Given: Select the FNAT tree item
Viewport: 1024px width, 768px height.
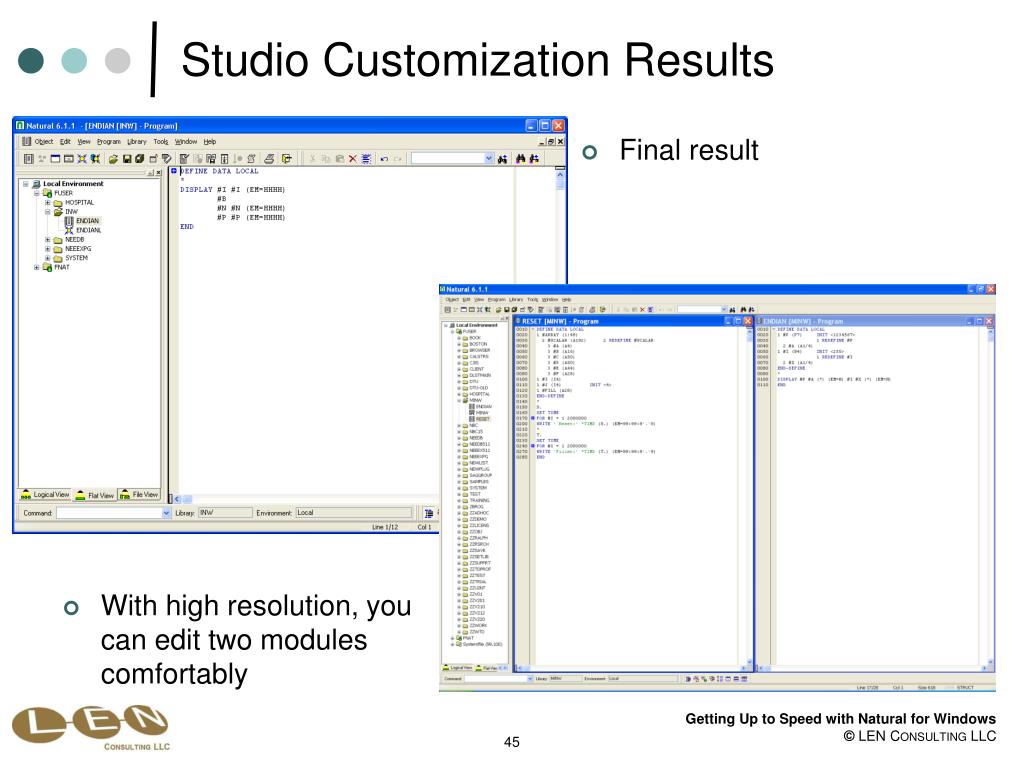Looking at the screenshot, I should (61, 267).
